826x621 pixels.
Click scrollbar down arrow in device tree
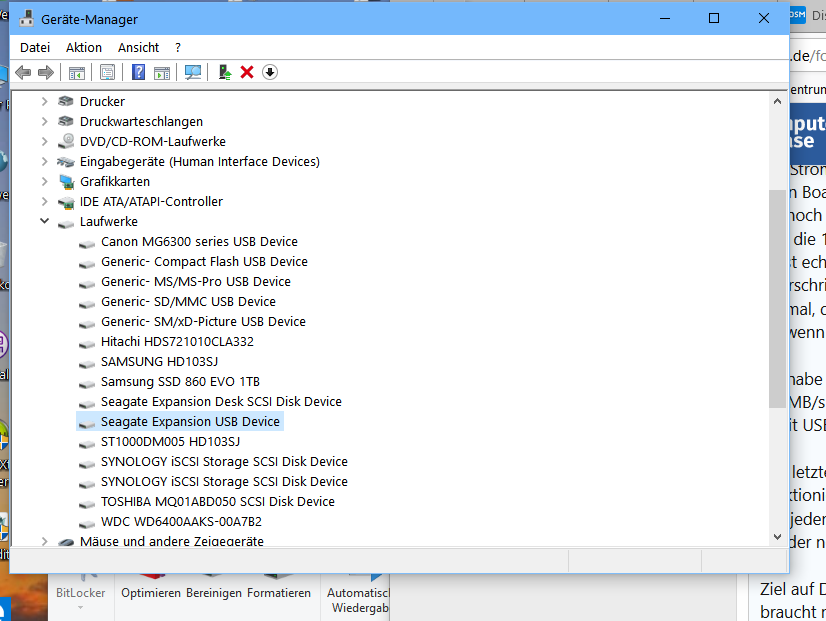click(x=778, y=537)
